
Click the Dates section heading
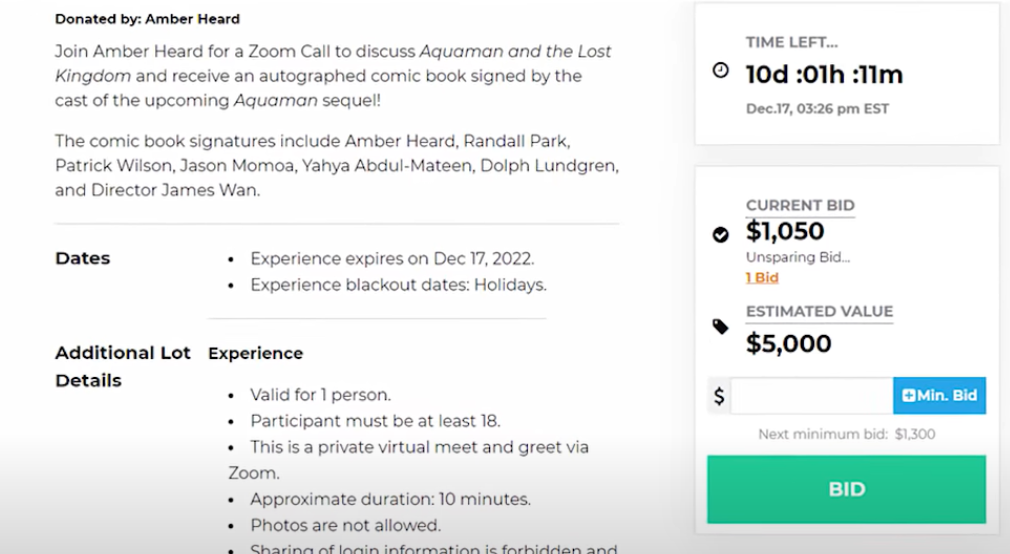(82, 258)
